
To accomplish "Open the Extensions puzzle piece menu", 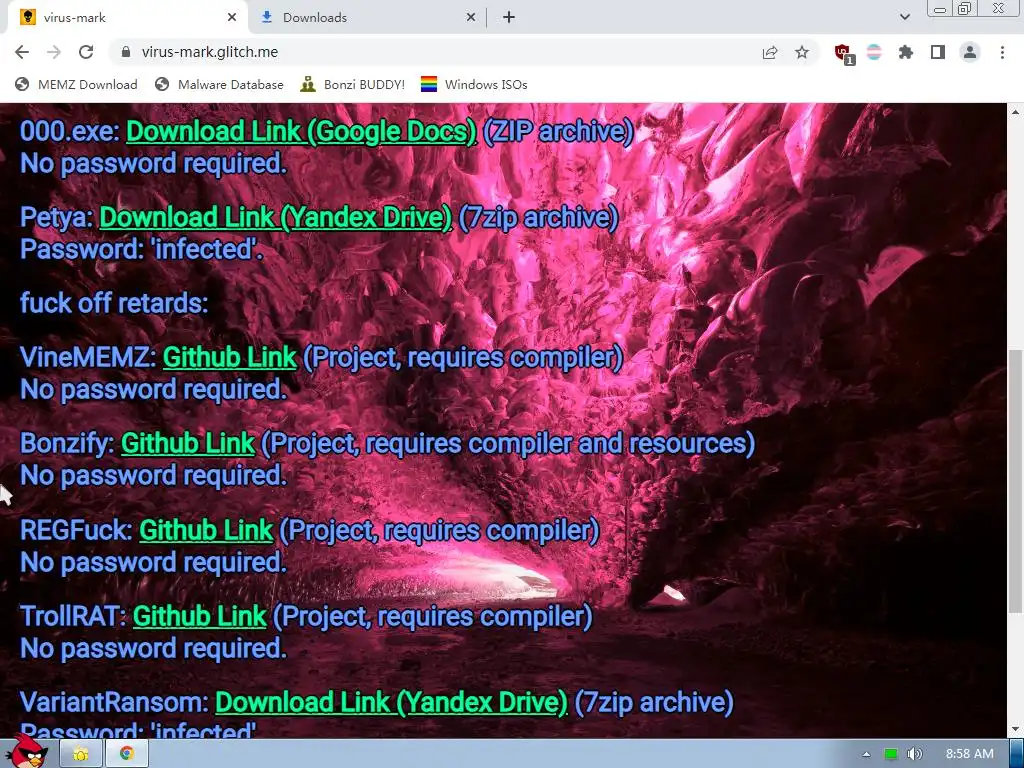I will click(x=906, y=52).
